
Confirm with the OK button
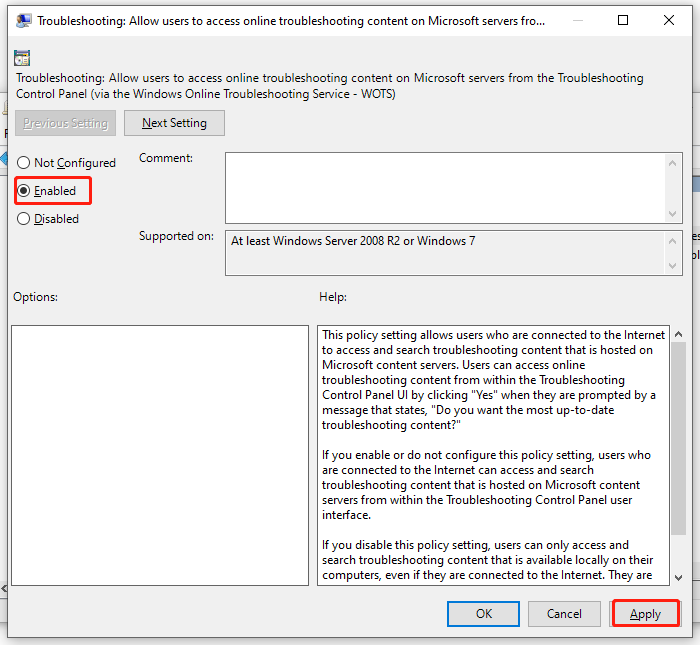[483, 614]
